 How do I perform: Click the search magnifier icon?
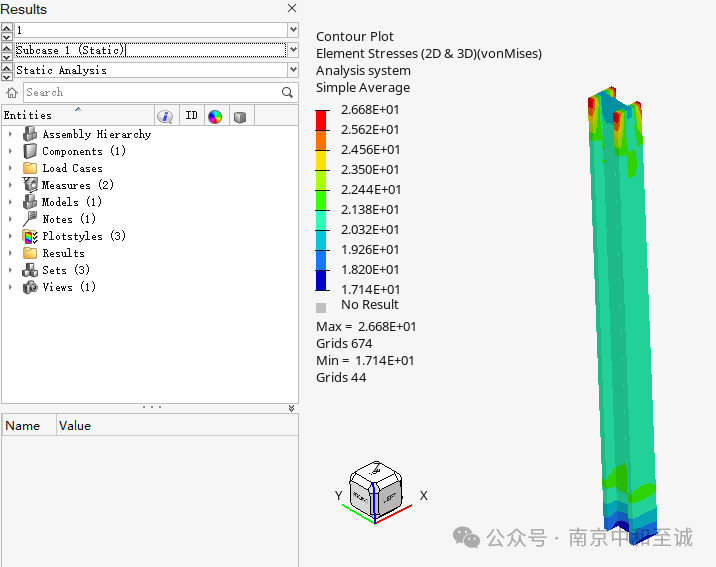coord(287,93)
